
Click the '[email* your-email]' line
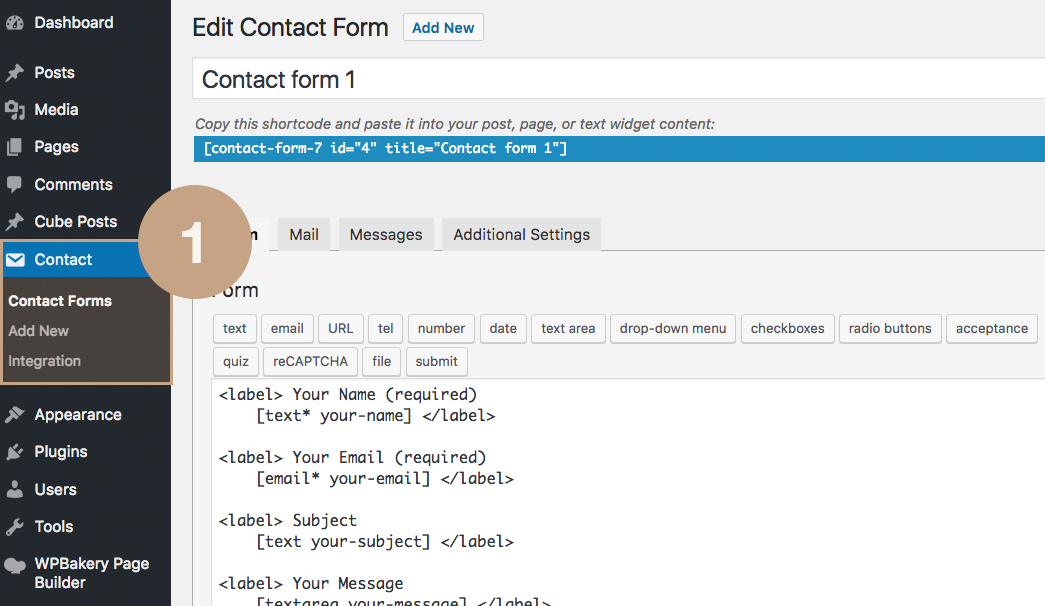pos(385,479)
